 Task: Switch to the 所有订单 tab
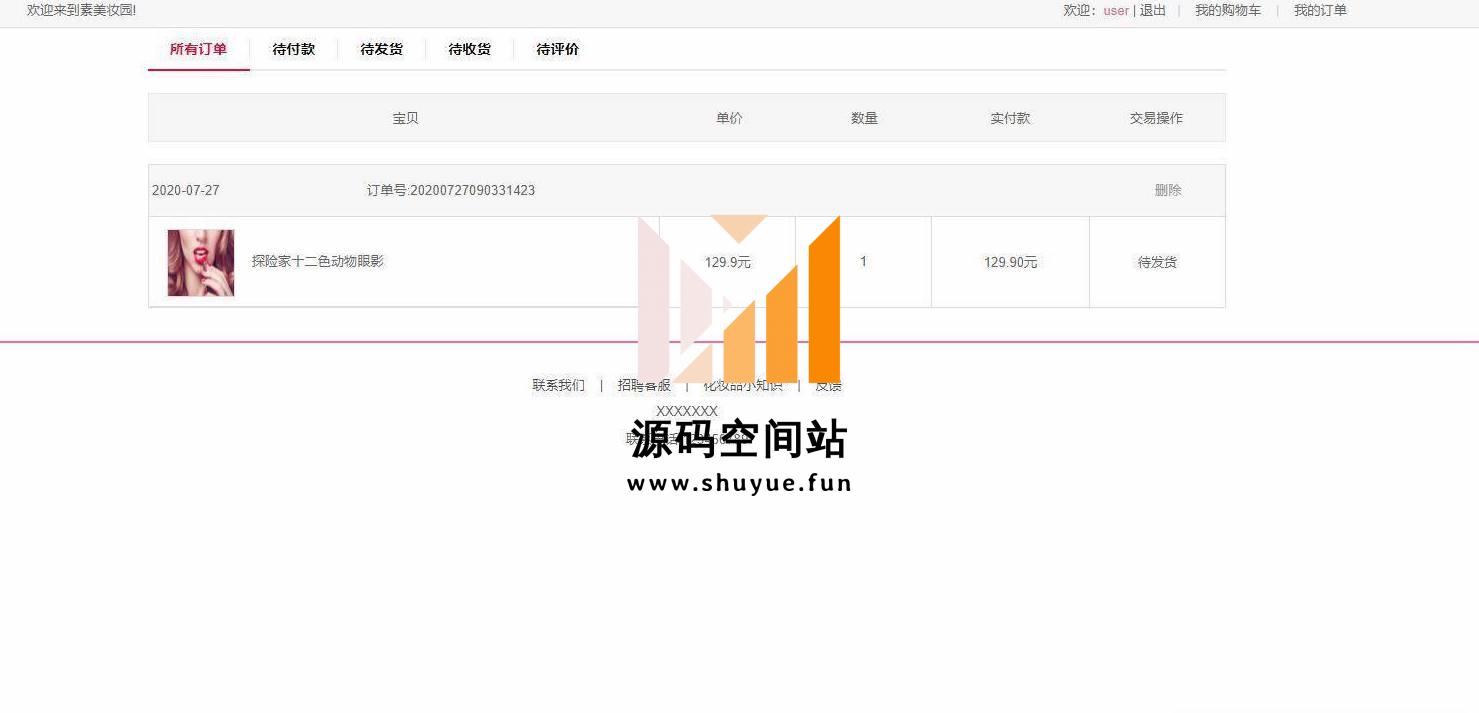[198, 49]
